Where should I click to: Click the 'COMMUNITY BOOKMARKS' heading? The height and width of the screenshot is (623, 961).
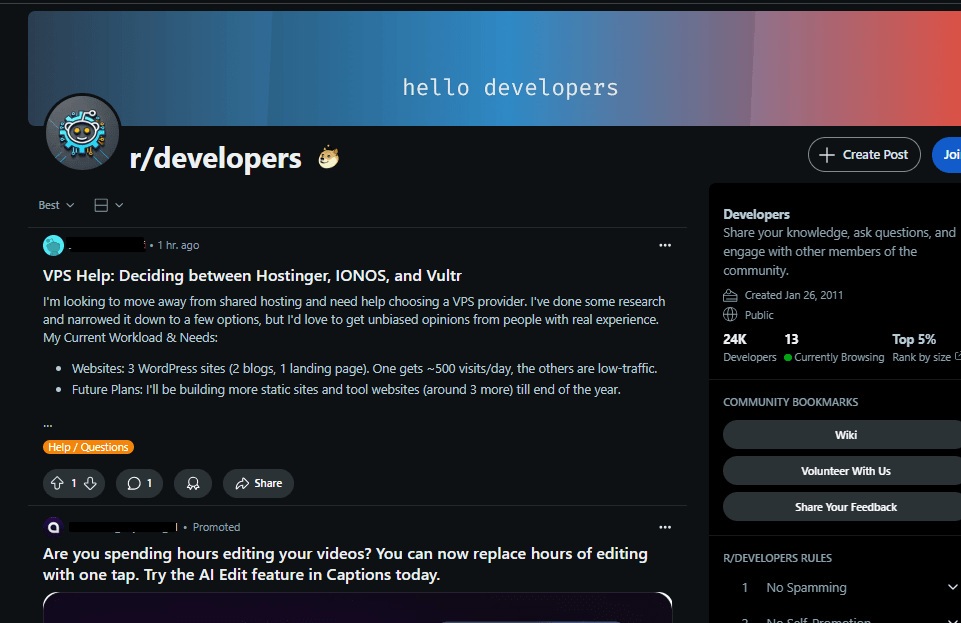point(791,402)
